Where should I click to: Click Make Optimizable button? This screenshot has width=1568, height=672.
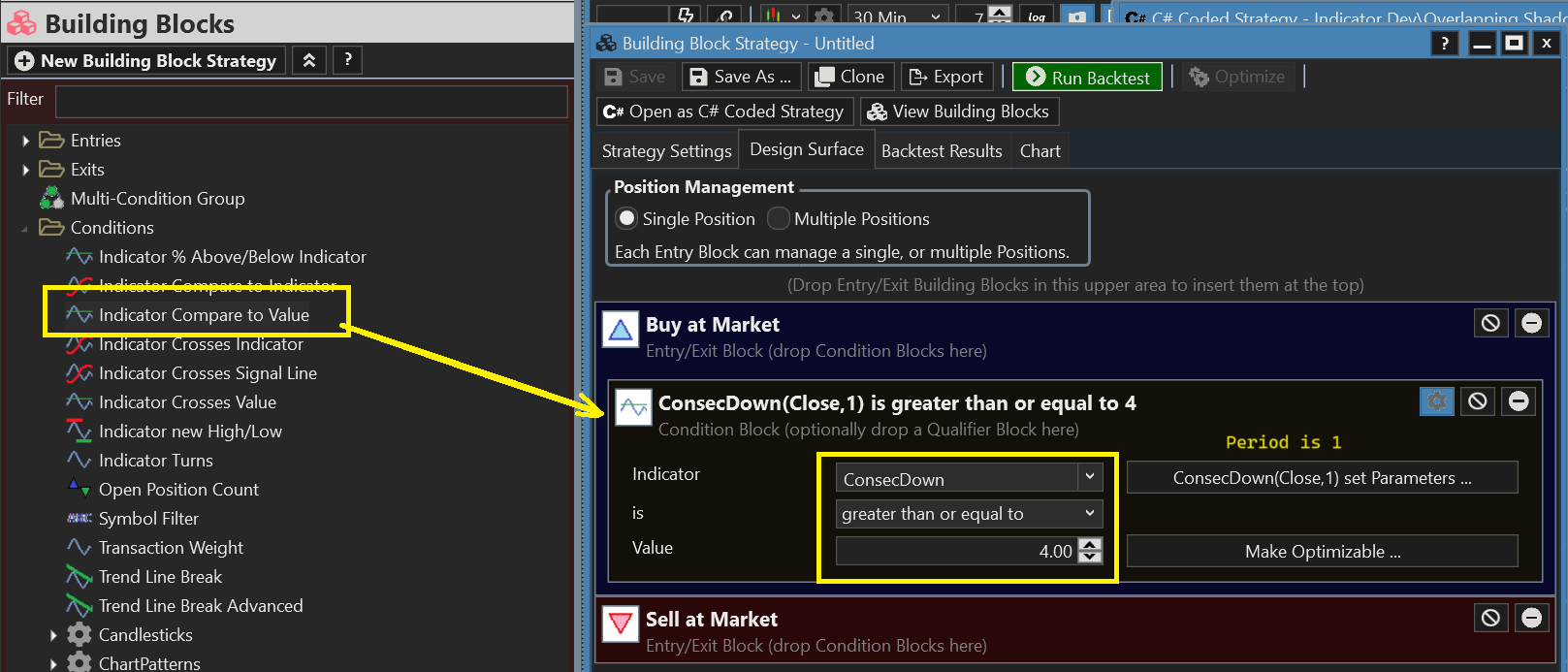(1322, 551)
